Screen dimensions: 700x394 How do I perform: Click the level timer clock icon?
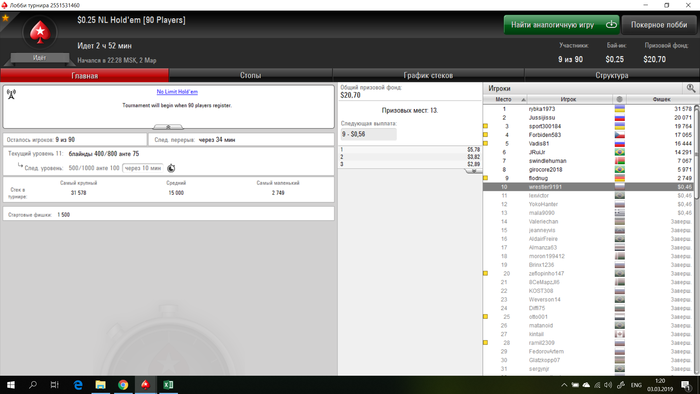click(x=171, y=168)
